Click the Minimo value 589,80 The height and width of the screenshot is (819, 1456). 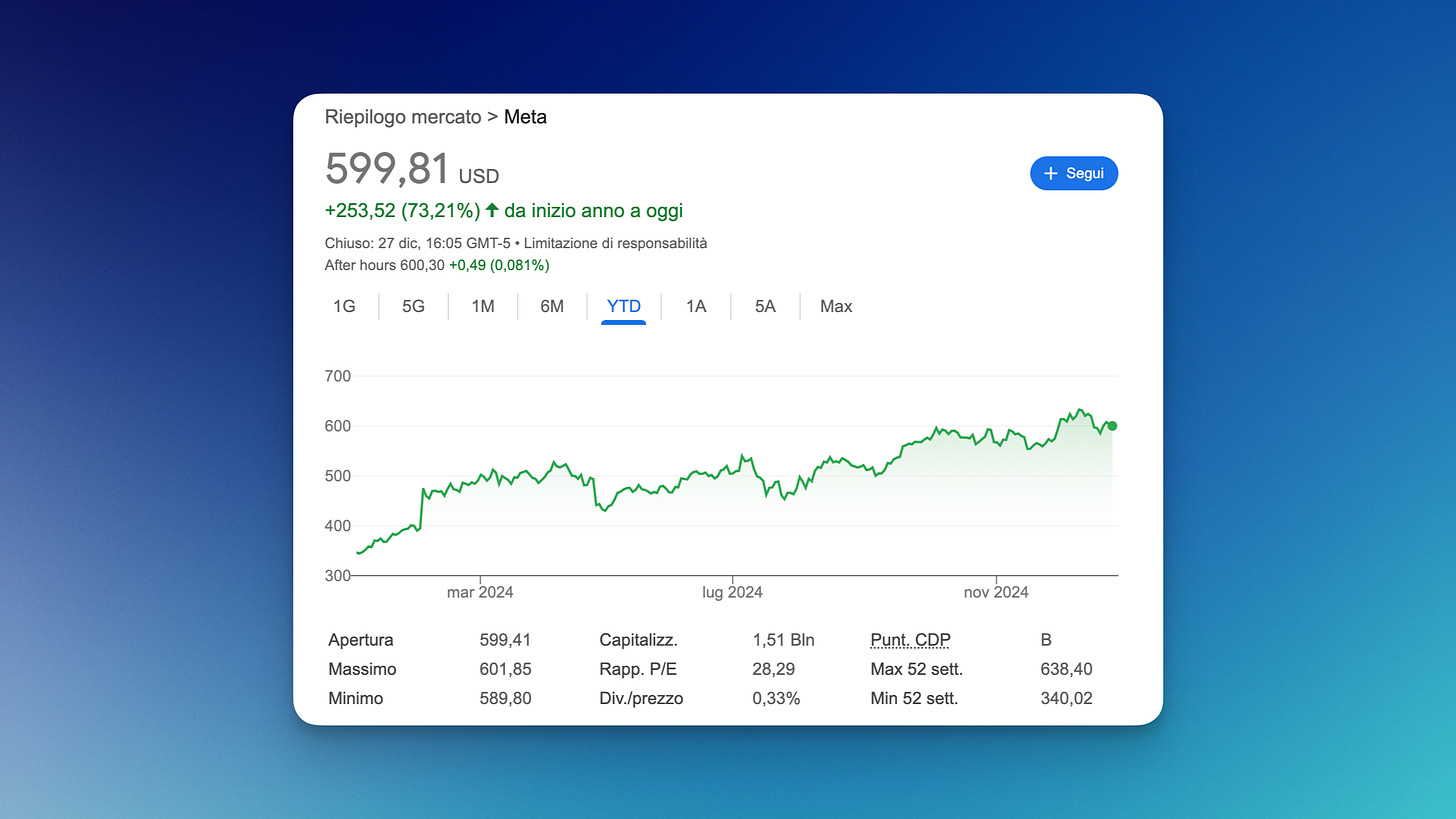[x=505, y=698]
